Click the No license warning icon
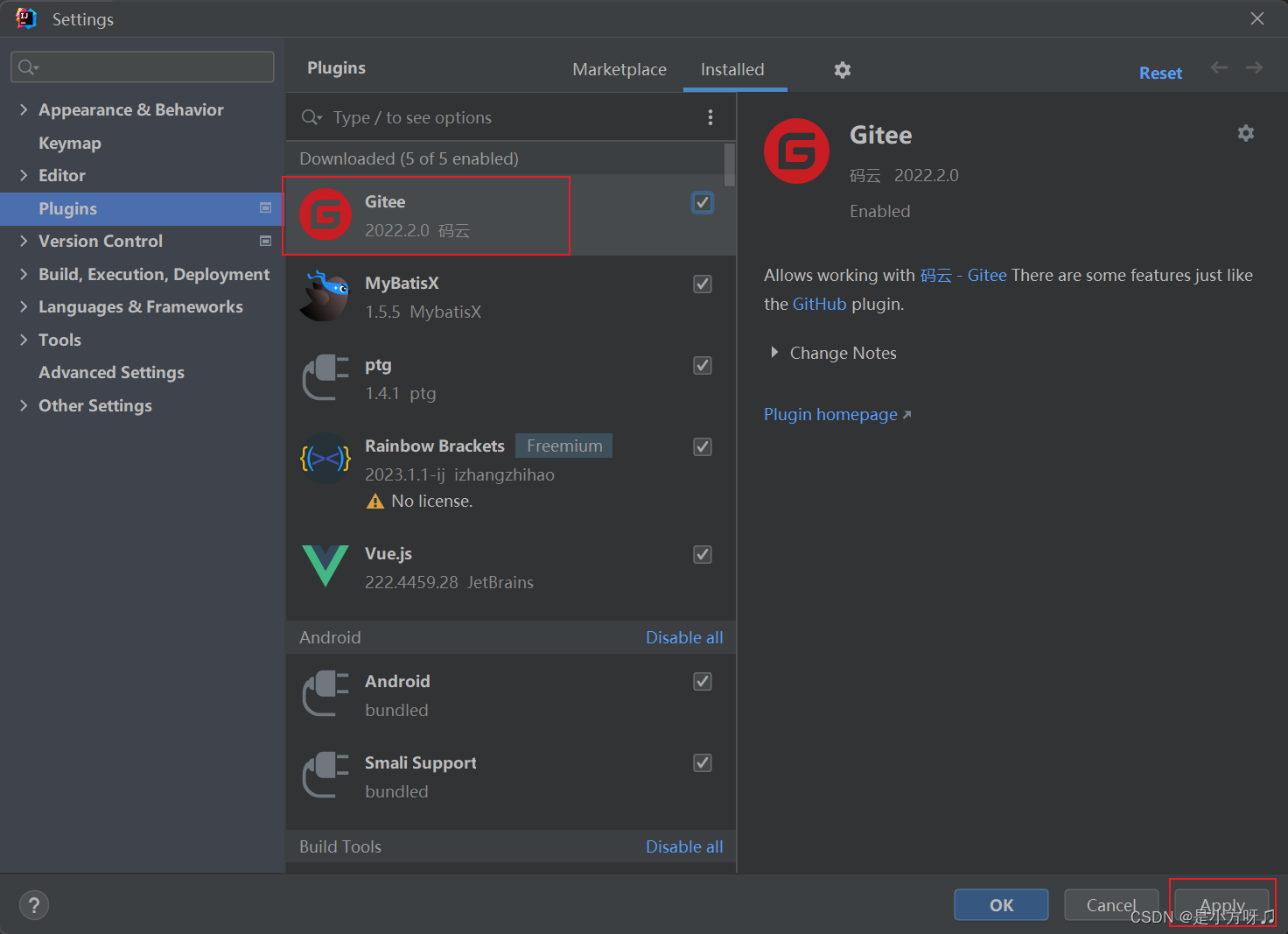Image resolution: width=1288 pixels, height=934 pixels. tap(375, 501)
